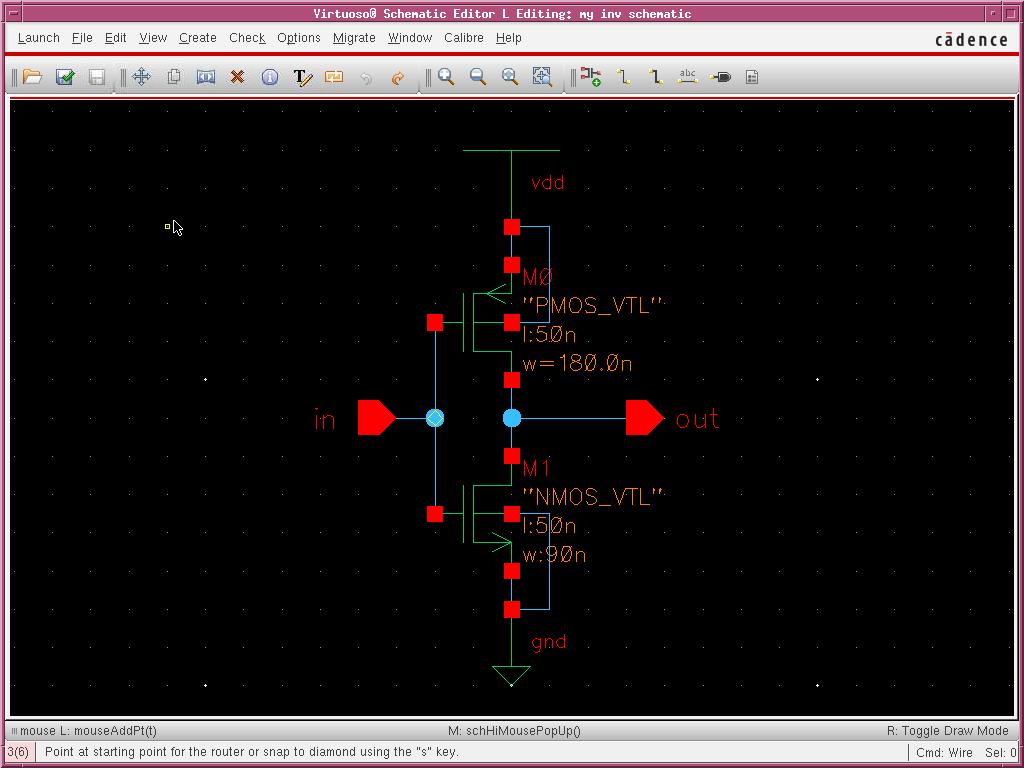Click the Save floppy disk icon

point(97,77)
